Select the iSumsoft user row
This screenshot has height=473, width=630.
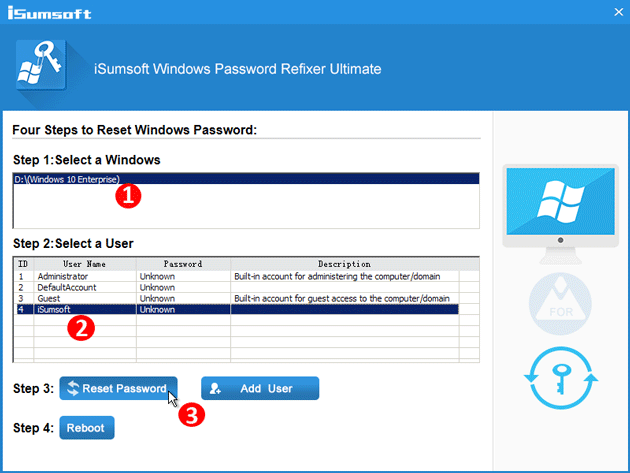pyautogui.click(x=237, y=309)
